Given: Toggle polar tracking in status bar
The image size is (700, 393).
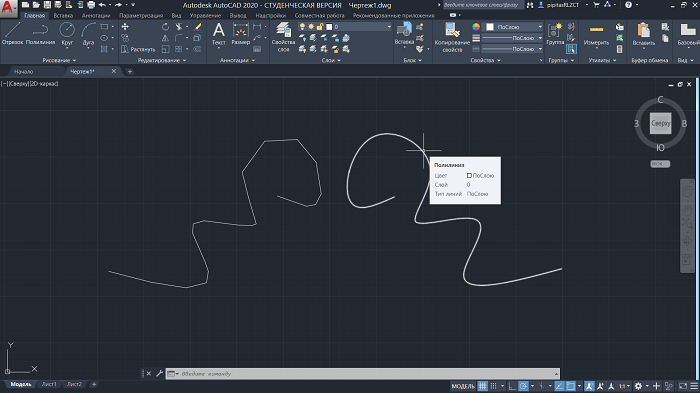Looking at the screenshot, I should tap(523, 386).
